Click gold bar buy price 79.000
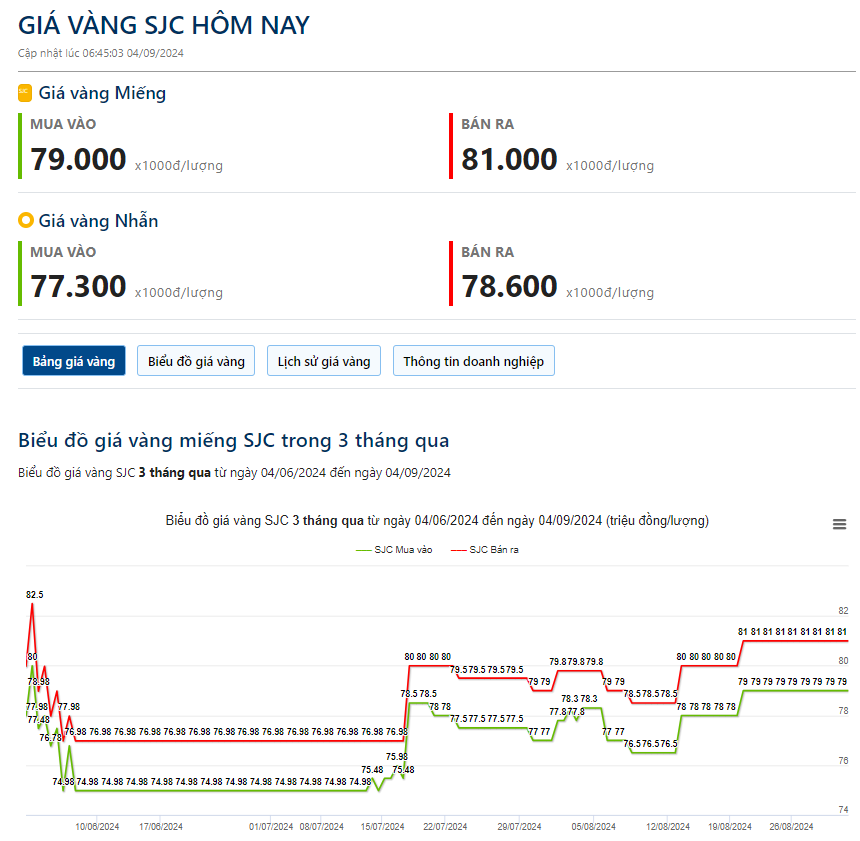The image size is (860, 841). [x=78, y=159]
